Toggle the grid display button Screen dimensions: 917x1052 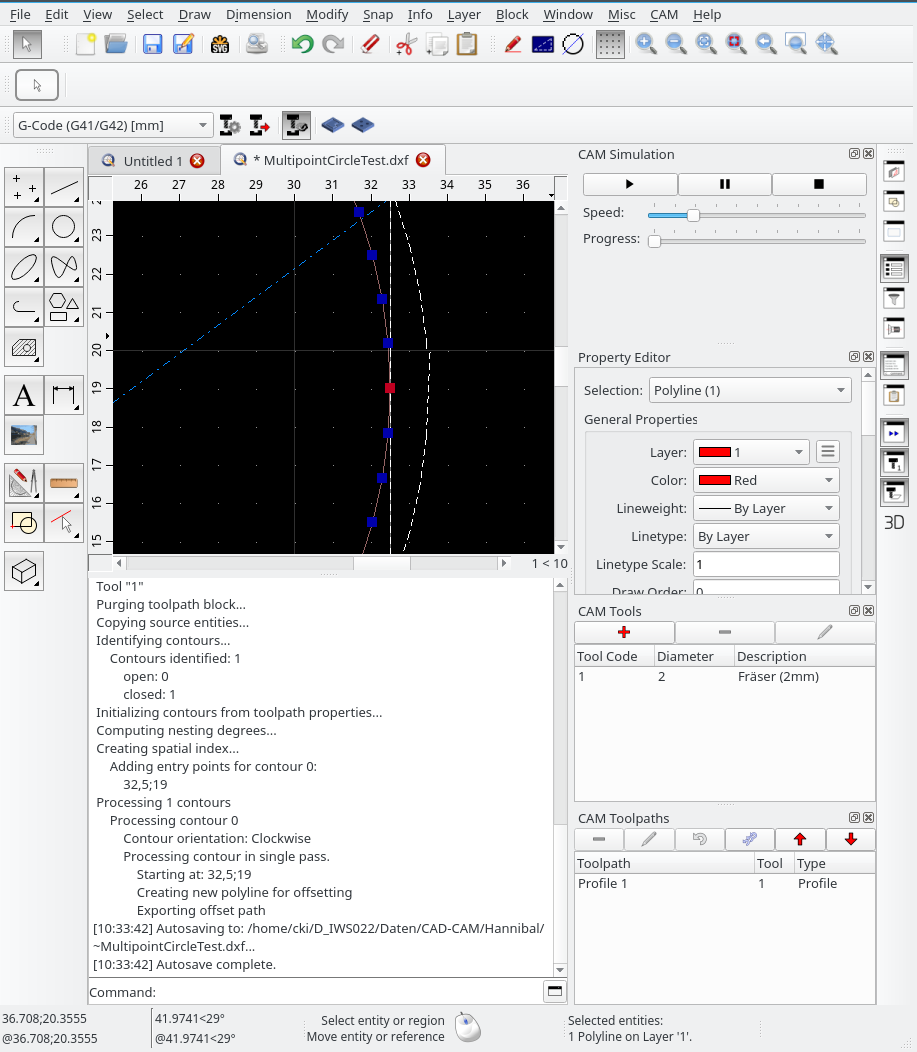pos(610,44)
